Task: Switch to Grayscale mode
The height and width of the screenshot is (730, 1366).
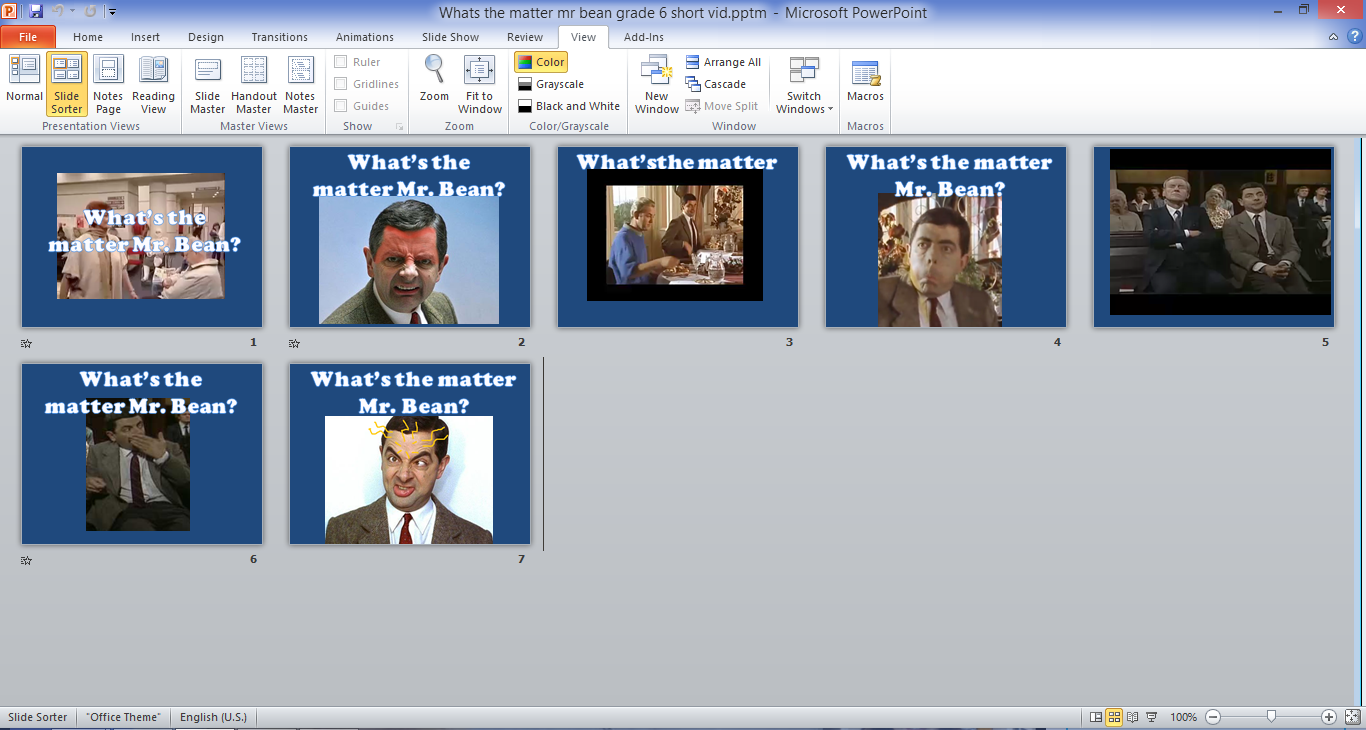Action: (x=551, y=84)
